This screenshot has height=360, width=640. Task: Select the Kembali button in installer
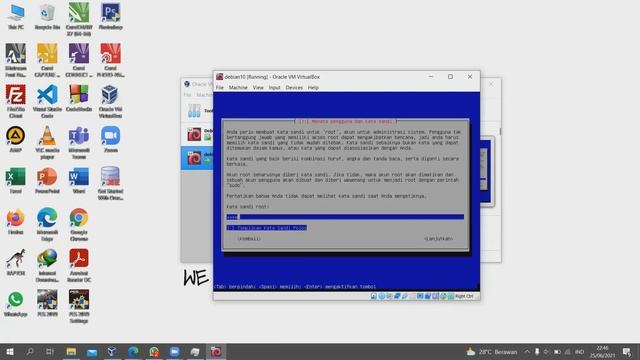[249, 239]
